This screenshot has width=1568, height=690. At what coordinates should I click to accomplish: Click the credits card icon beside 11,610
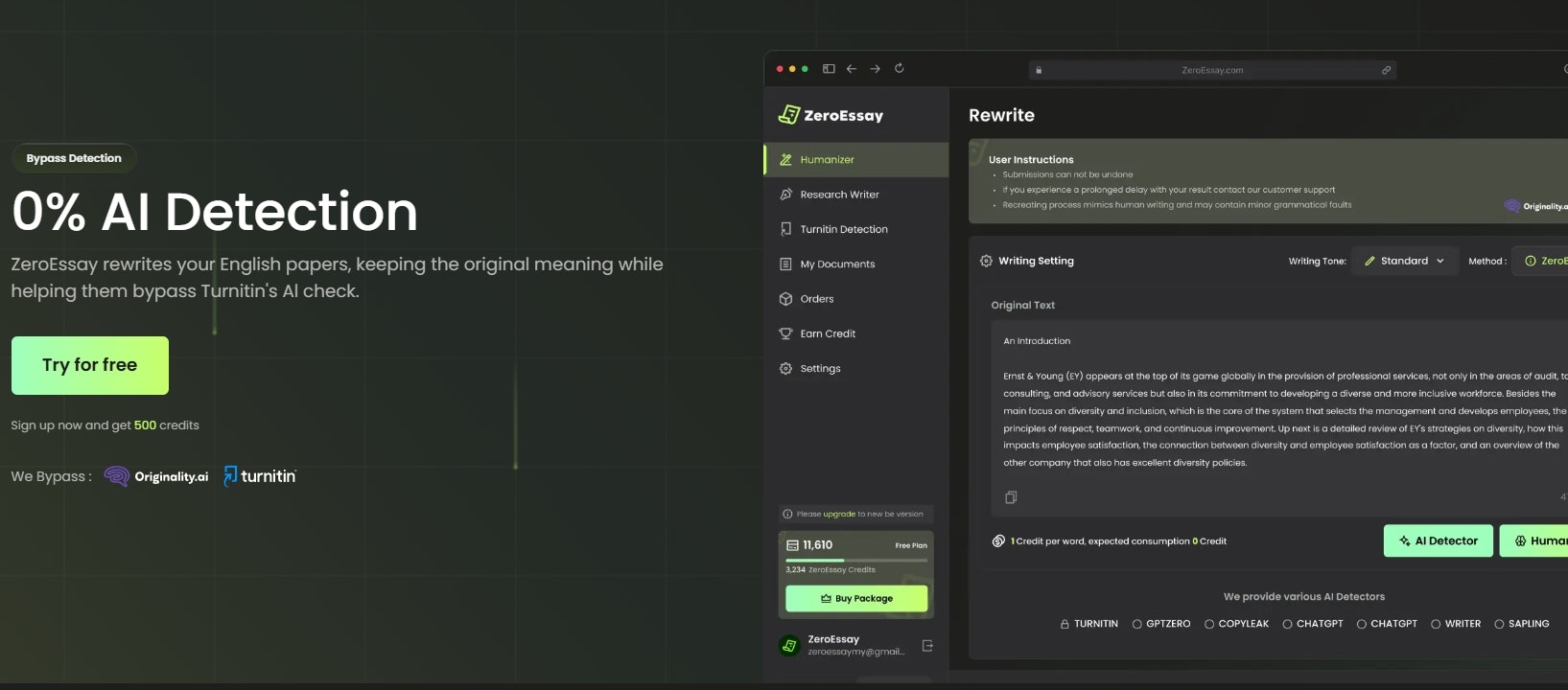[x=792, y=545]
